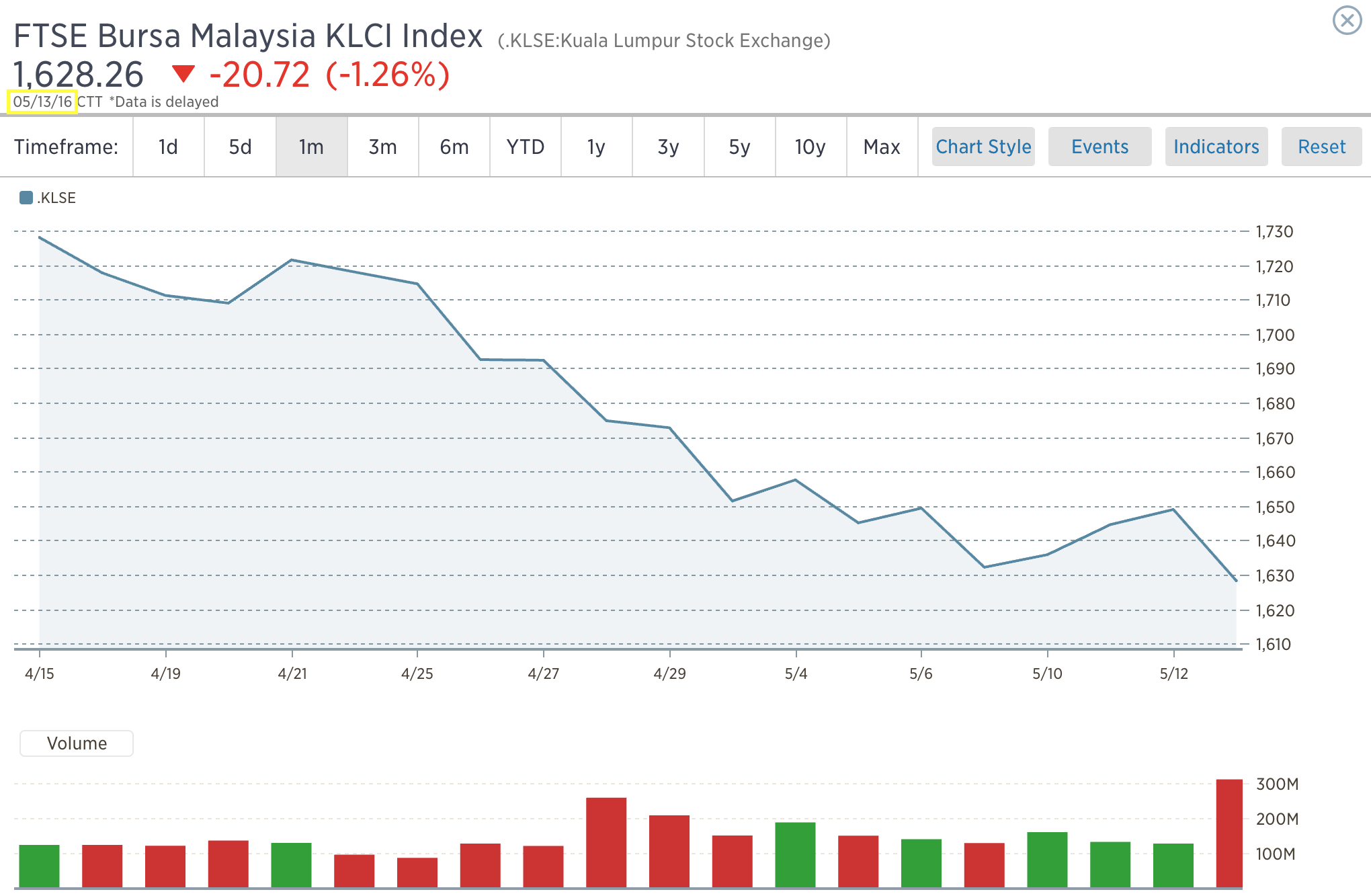Choose the 1y timeframe
The width and height of the screenshot is (1371, 896).
click(597, 147)
